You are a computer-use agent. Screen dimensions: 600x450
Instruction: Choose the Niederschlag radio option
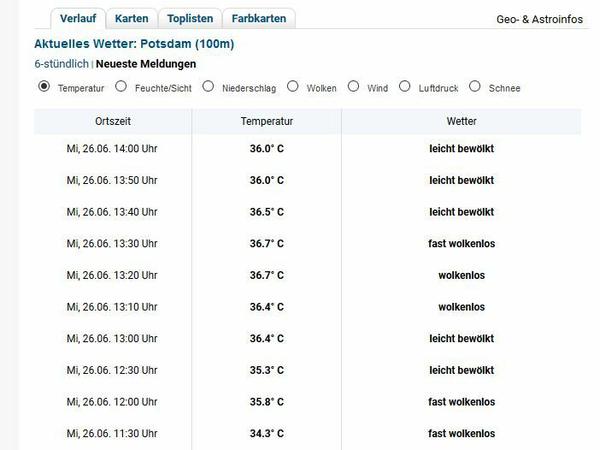tap(208, 86)
